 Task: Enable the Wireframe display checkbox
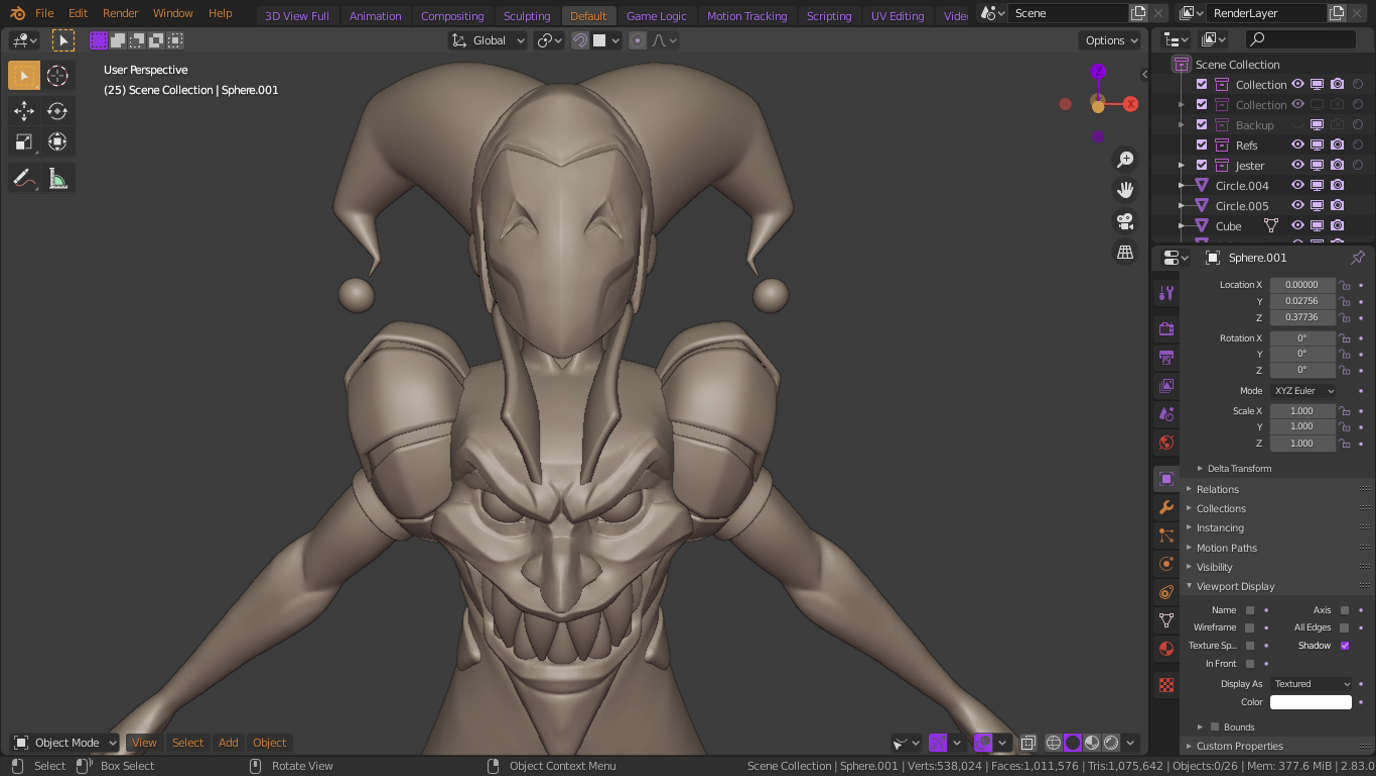1250,628
